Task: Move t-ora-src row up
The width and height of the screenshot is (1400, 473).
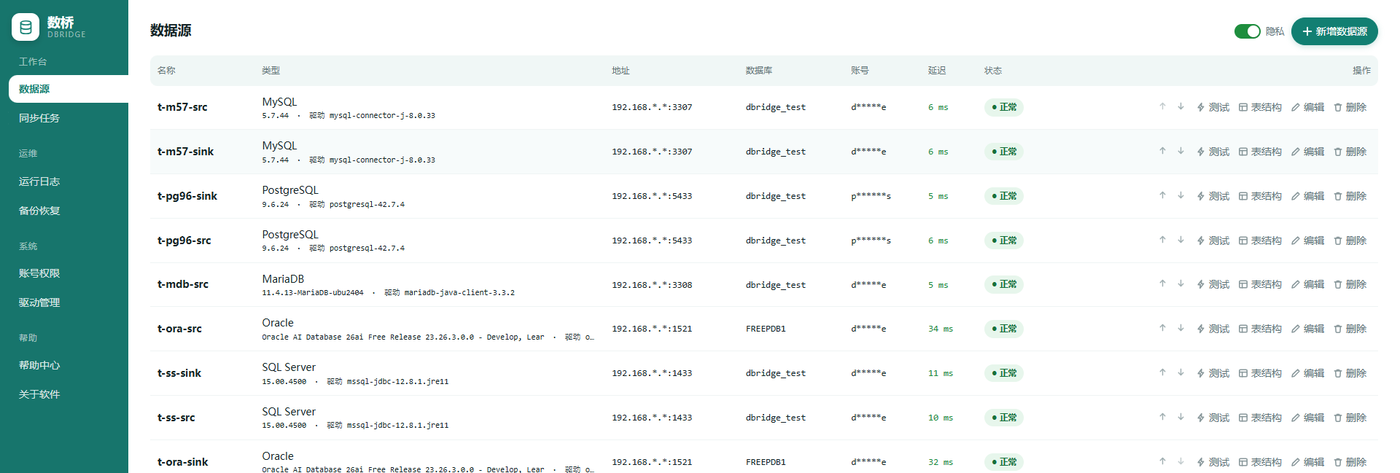Action: 1162,328
